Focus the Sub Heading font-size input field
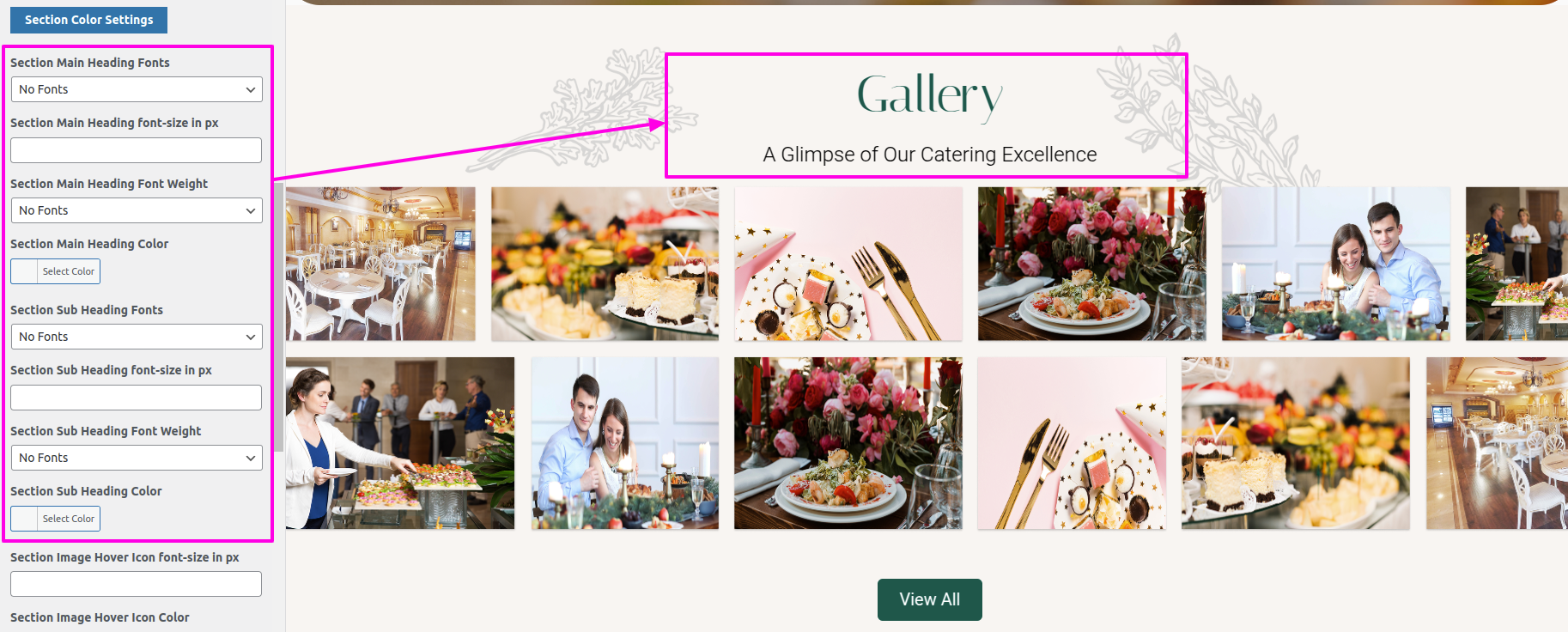 (137, 398)
